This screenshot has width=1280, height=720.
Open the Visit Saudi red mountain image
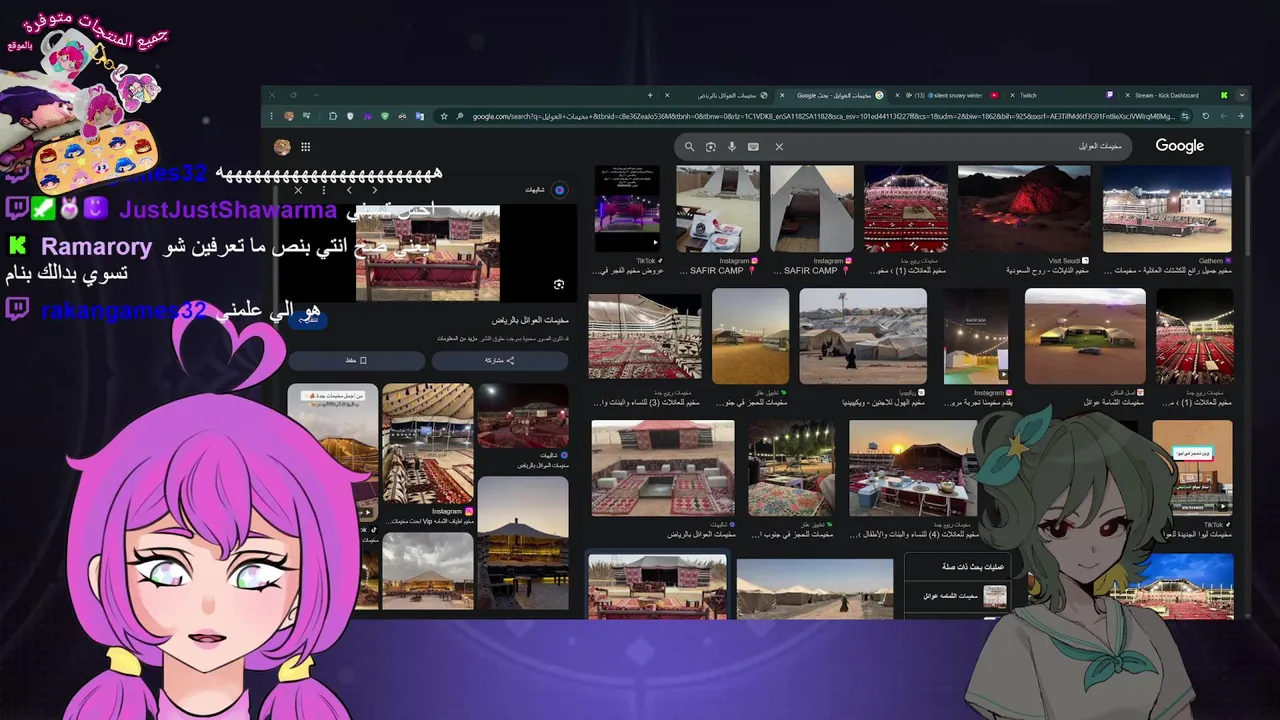point(1024,209)
